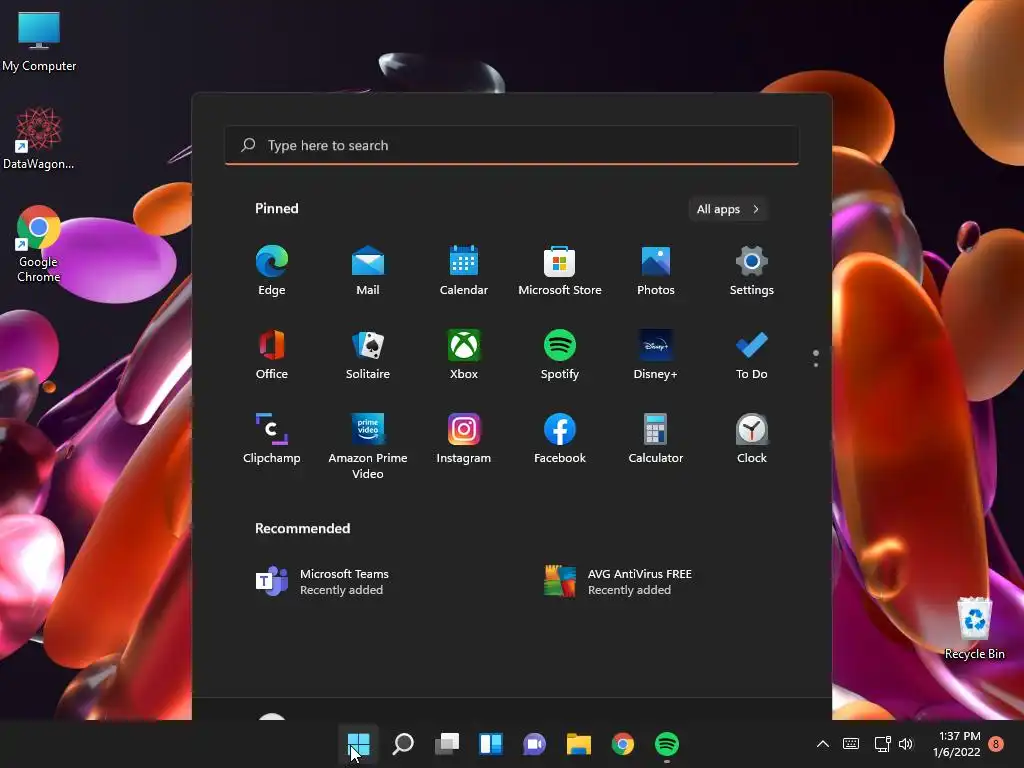Viewport: 1024px width, 768px height.
Task: Select My Computer desktop icon
Action: 39,42
